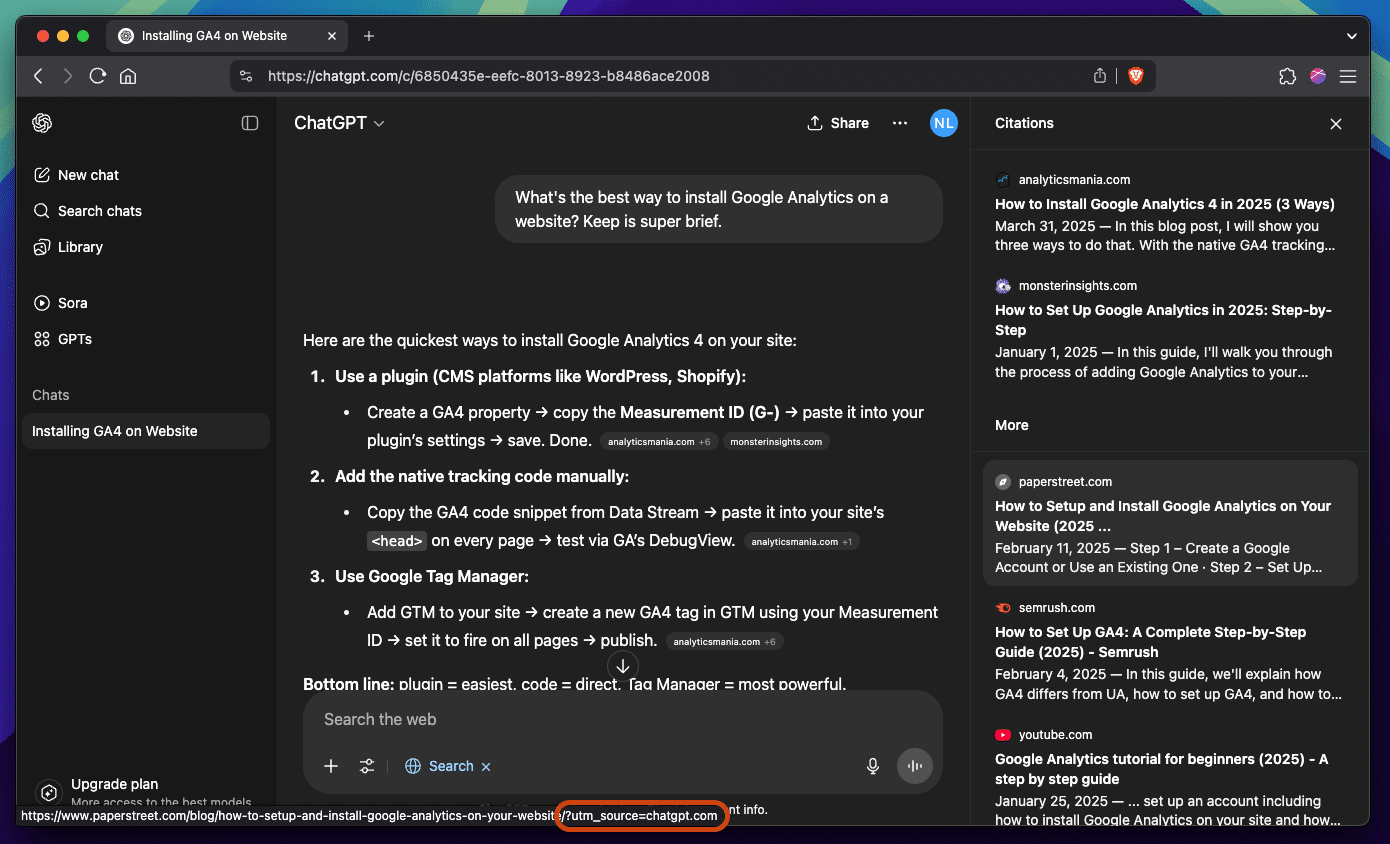
Task: Click the source chip under Google Tag Manager step
Action: coord(726,641)
